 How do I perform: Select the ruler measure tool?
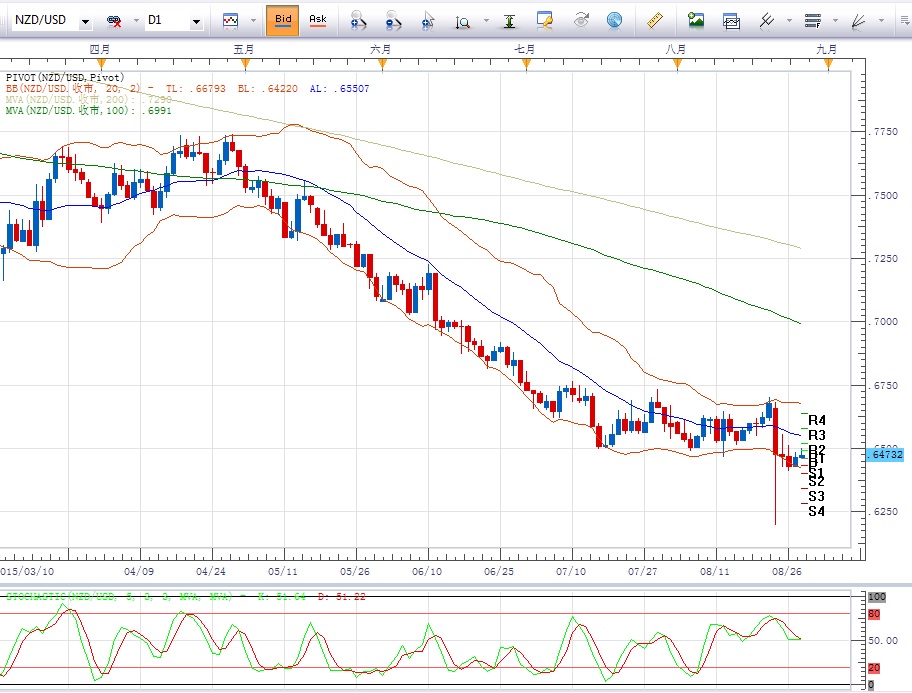(x=655, y=21)
